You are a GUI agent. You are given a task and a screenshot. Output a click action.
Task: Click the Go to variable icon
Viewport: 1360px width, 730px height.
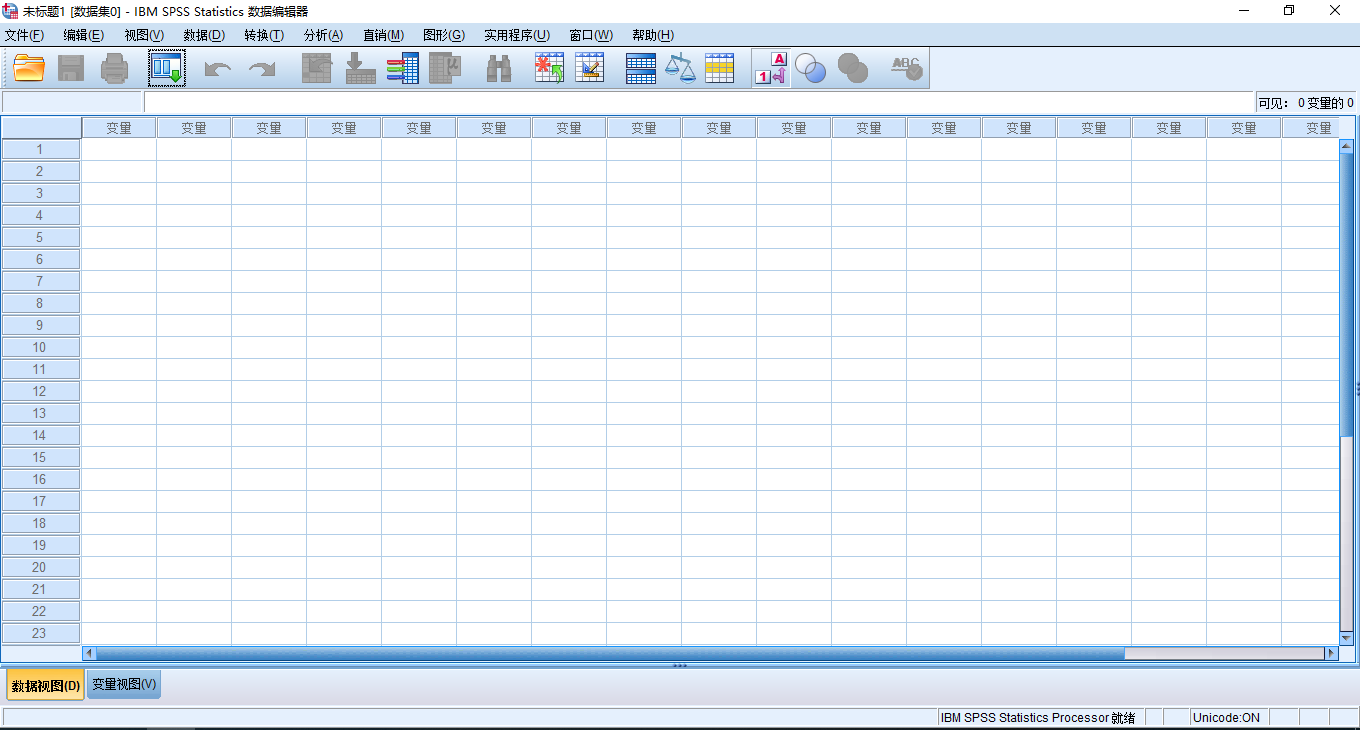(x=360, y=68)
